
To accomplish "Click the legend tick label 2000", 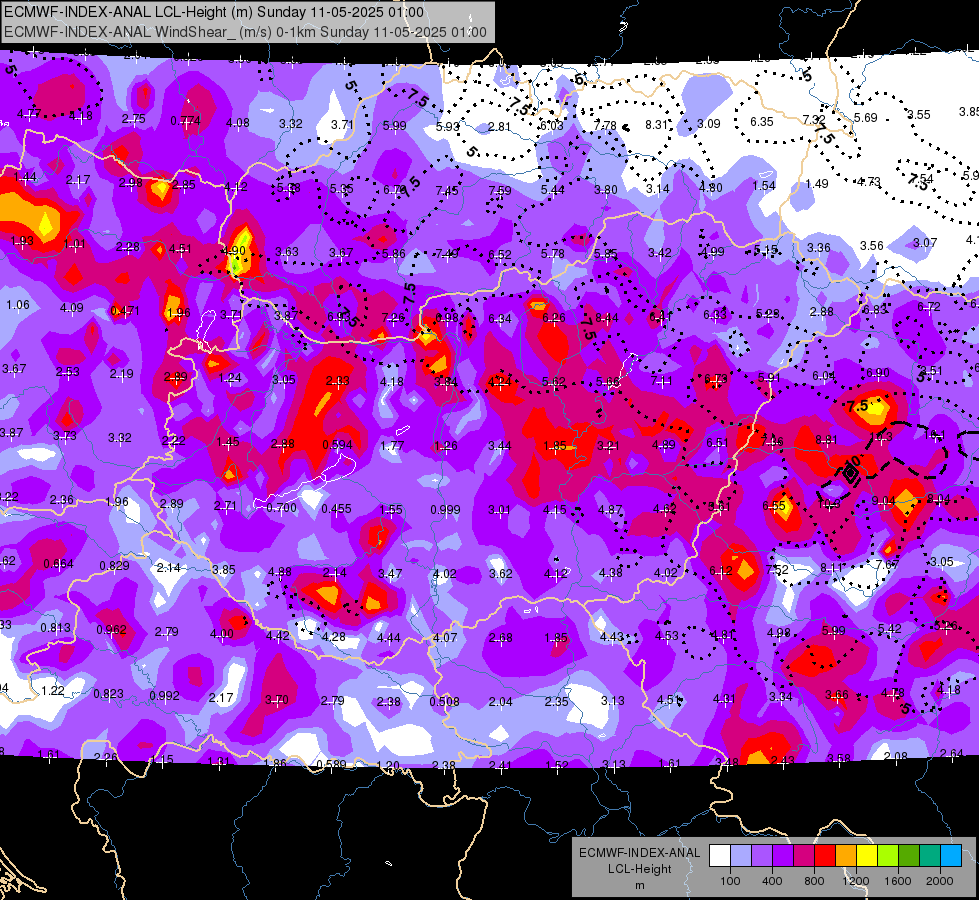I will click(939, 881).
